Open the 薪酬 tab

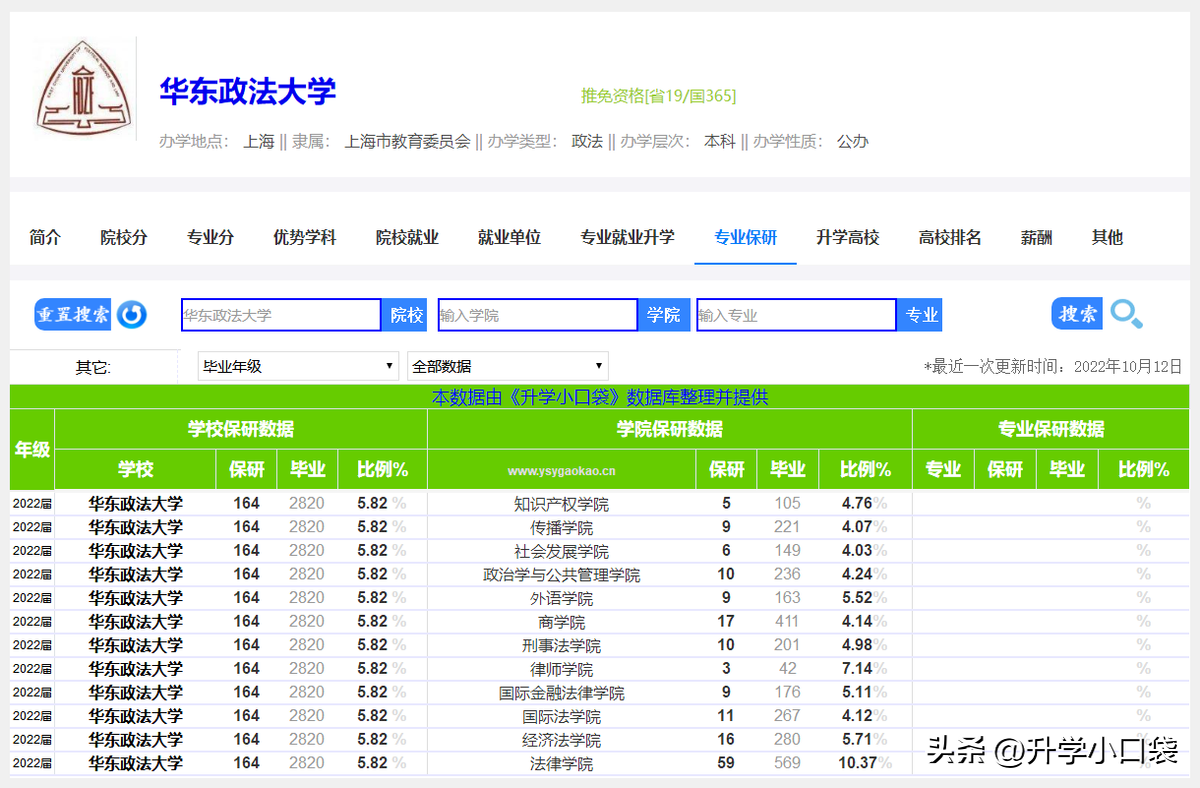1036,237
